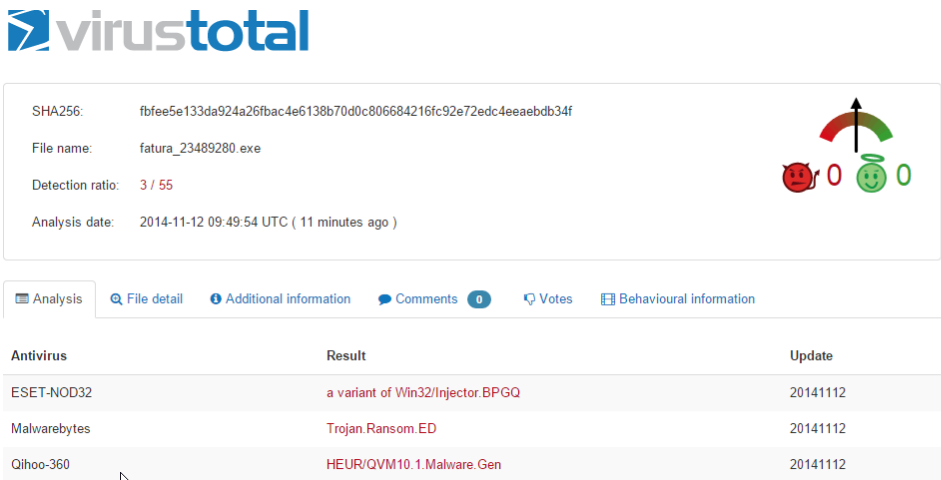Click the SHA256 hash value
Image resolution: width=941 pixels, height=480 pixels.
(x=356, y=111)
